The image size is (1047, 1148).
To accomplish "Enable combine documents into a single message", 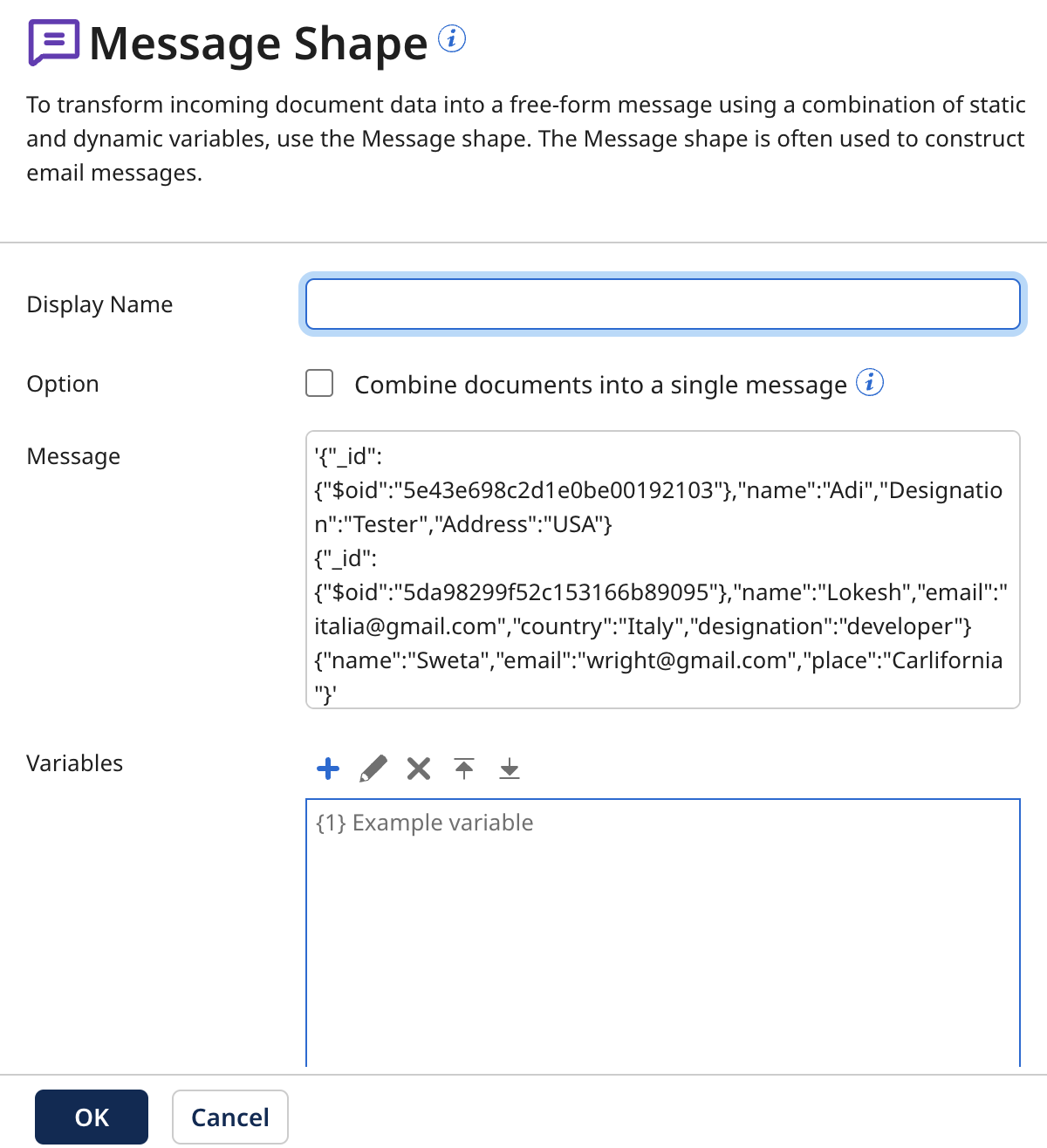I will (319, 383).
